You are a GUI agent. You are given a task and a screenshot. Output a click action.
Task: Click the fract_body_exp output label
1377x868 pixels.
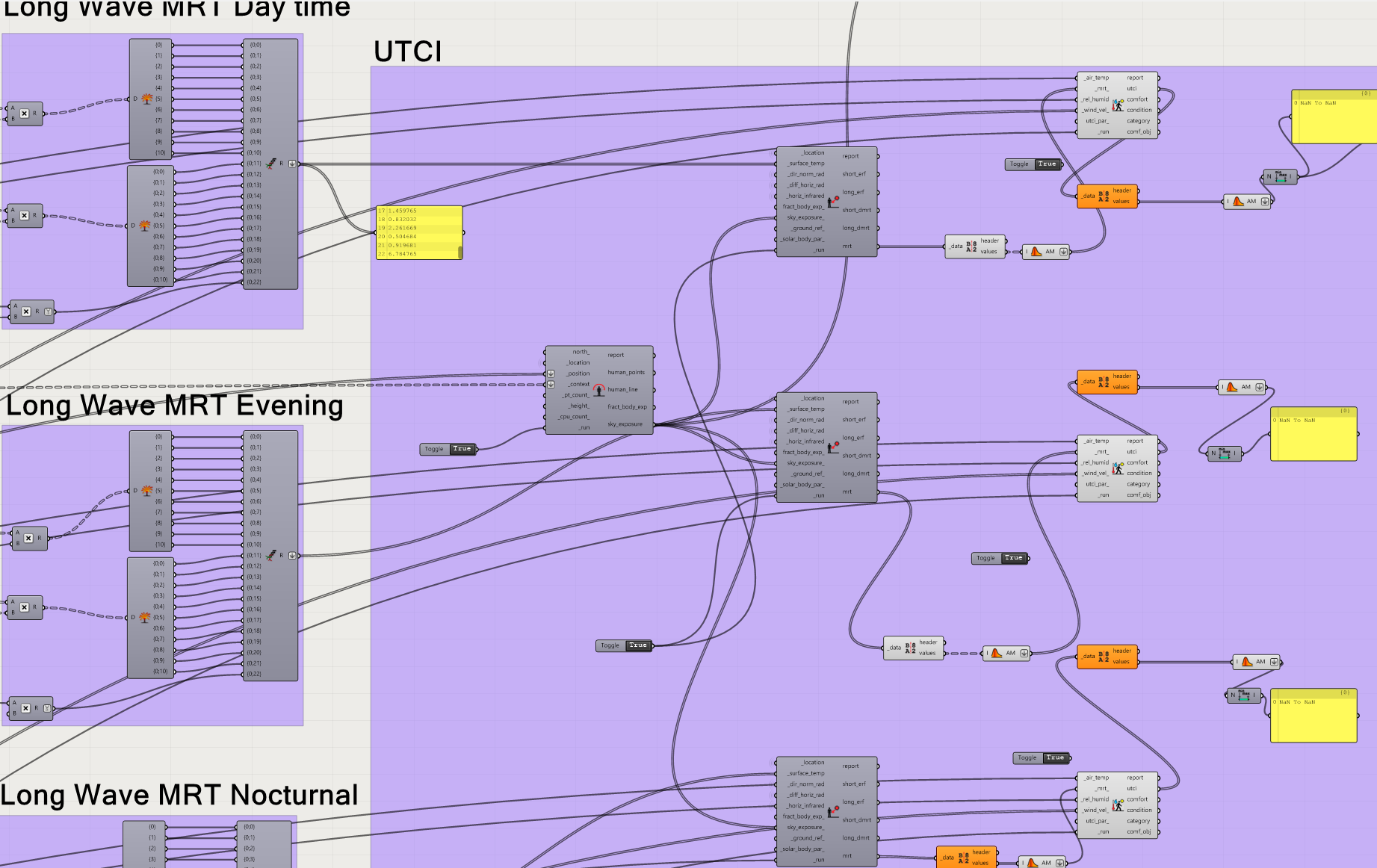627,407
